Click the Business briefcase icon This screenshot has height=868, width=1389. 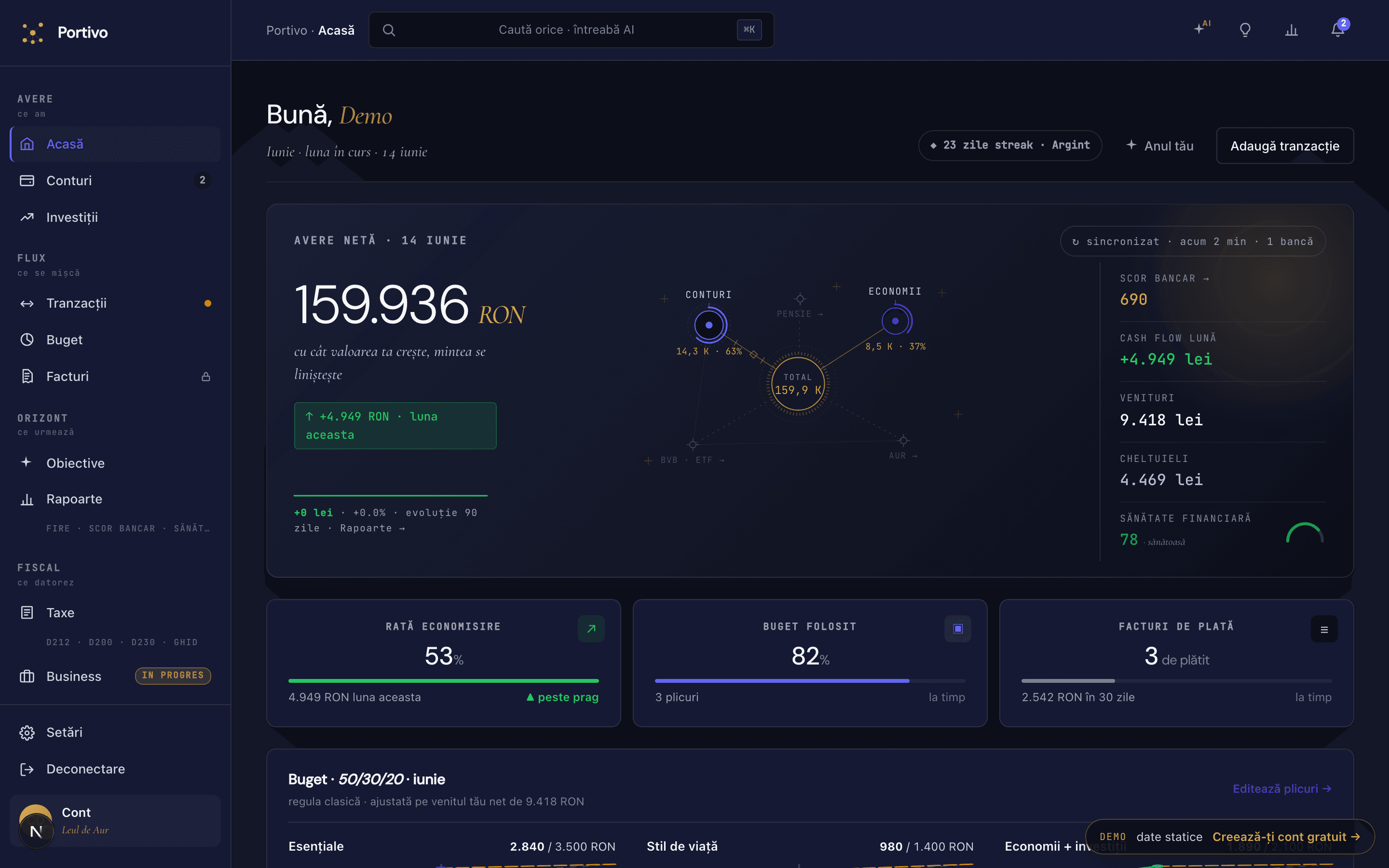27,676
